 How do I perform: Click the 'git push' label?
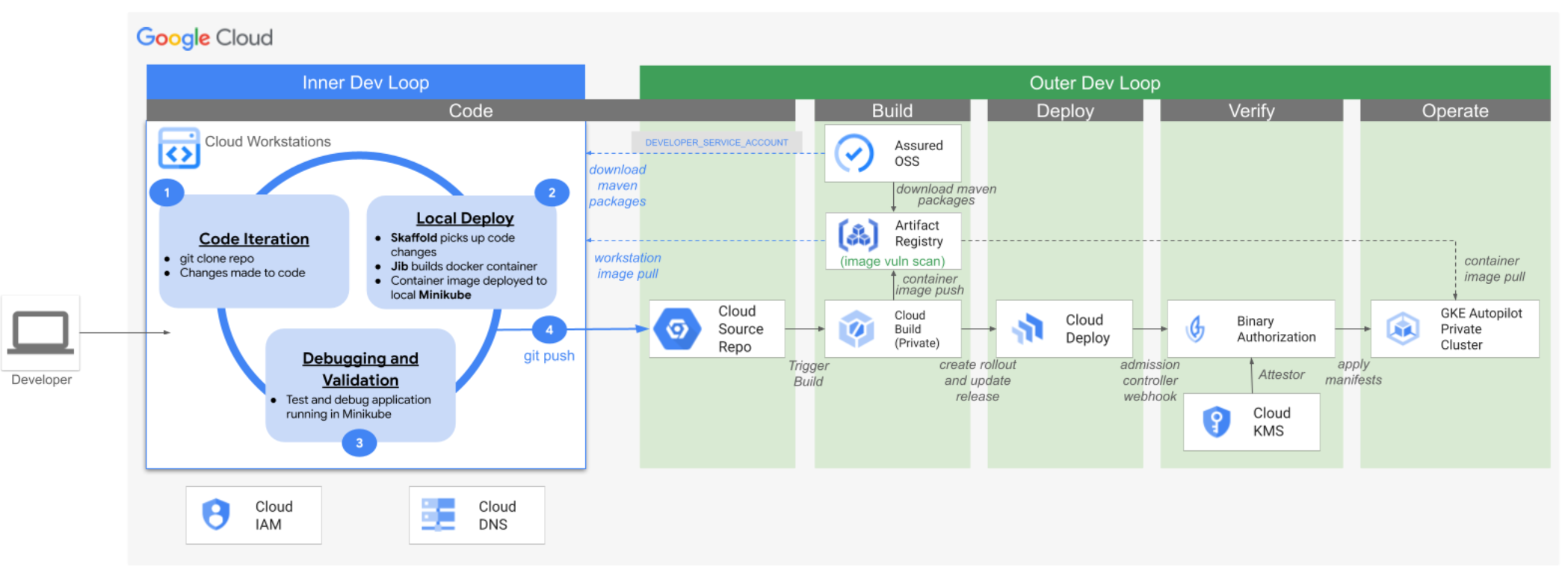point(549,356)
